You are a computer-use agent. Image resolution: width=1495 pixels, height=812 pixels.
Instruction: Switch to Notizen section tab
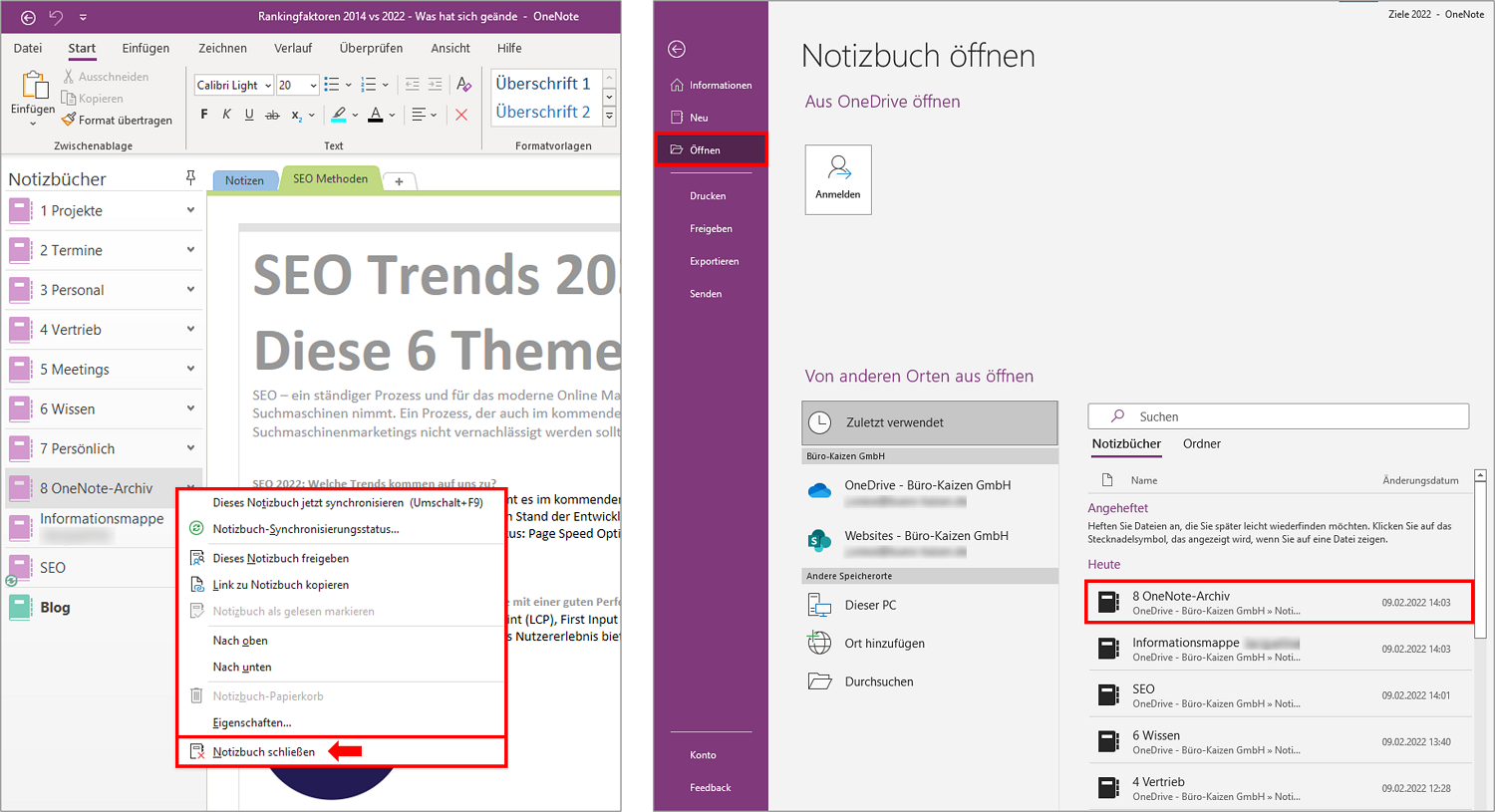(244, 180)
